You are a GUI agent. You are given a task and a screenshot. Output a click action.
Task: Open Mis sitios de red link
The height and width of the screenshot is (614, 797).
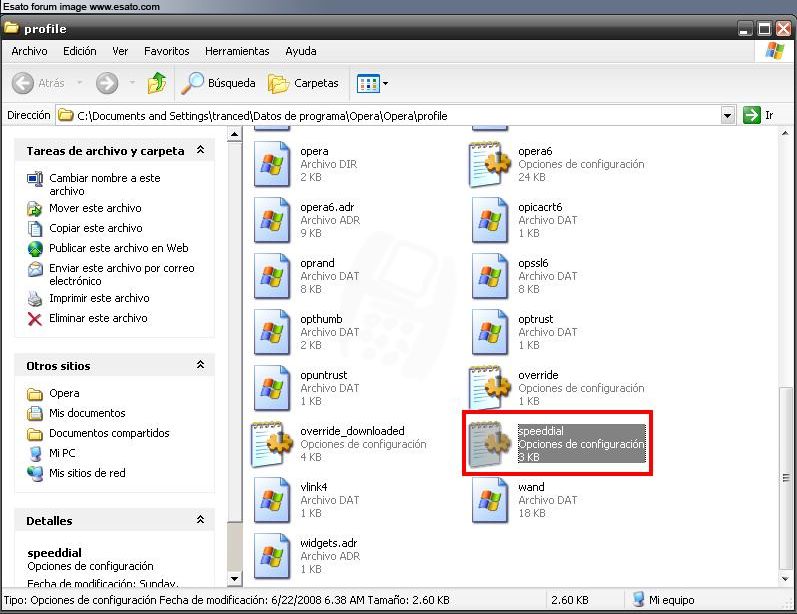point(87,473)
